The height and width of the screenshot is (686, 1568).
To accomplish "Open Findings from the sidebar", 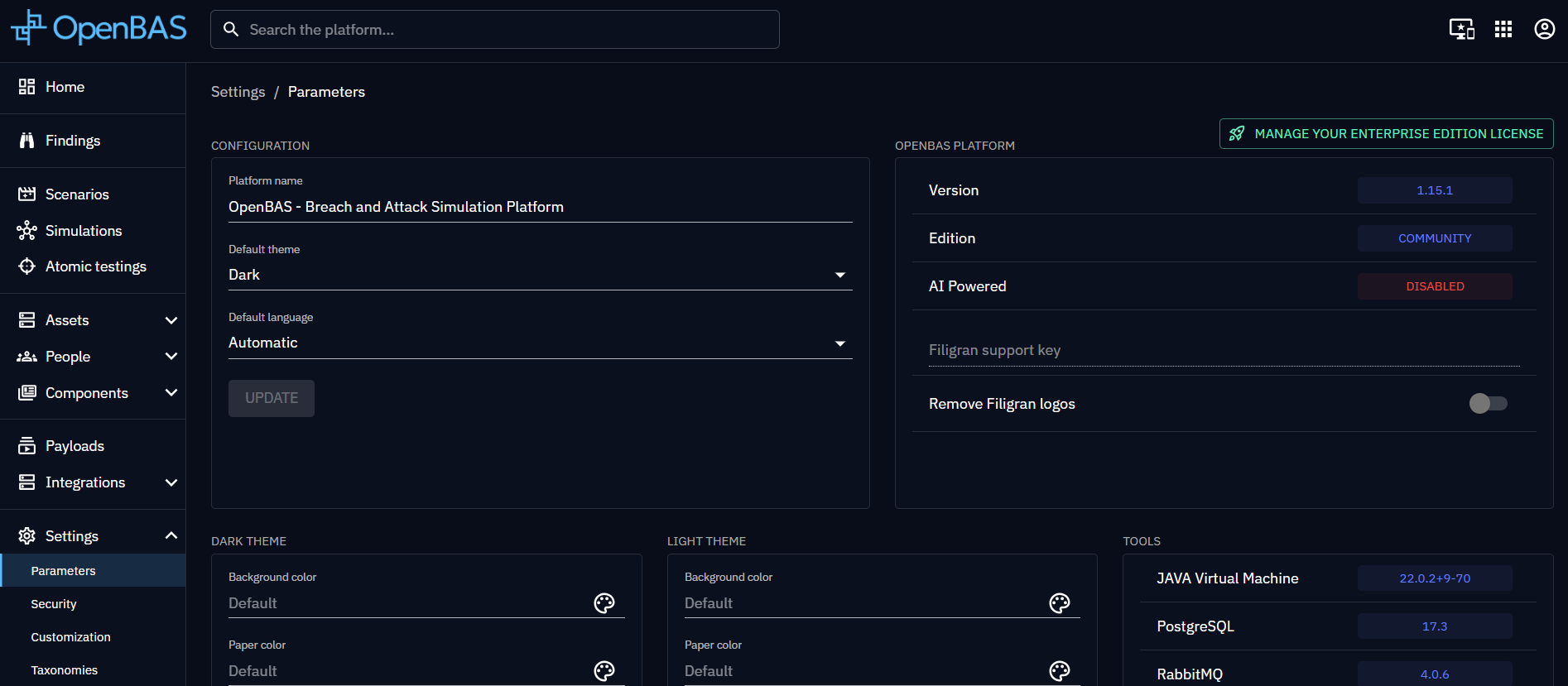I will pos(73,141).
